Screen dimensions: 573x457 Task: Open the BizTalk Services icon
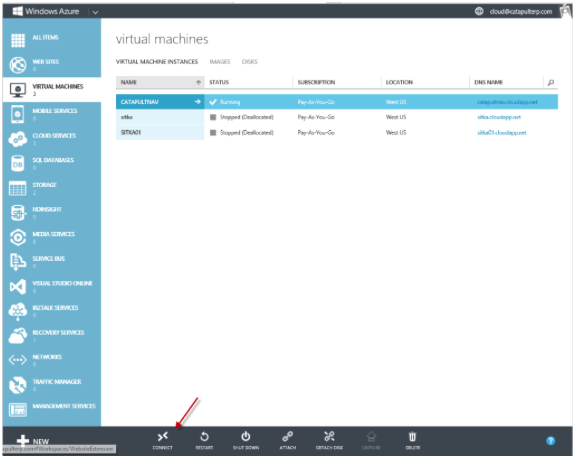tap(18, 312)
